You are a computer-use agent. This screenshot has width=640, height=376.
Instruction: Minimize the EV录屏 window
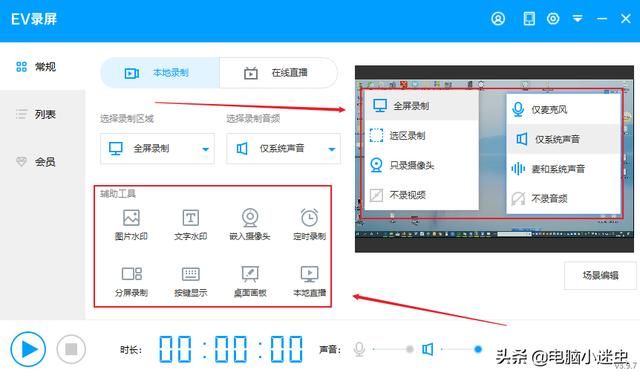(x=602, y=19)
